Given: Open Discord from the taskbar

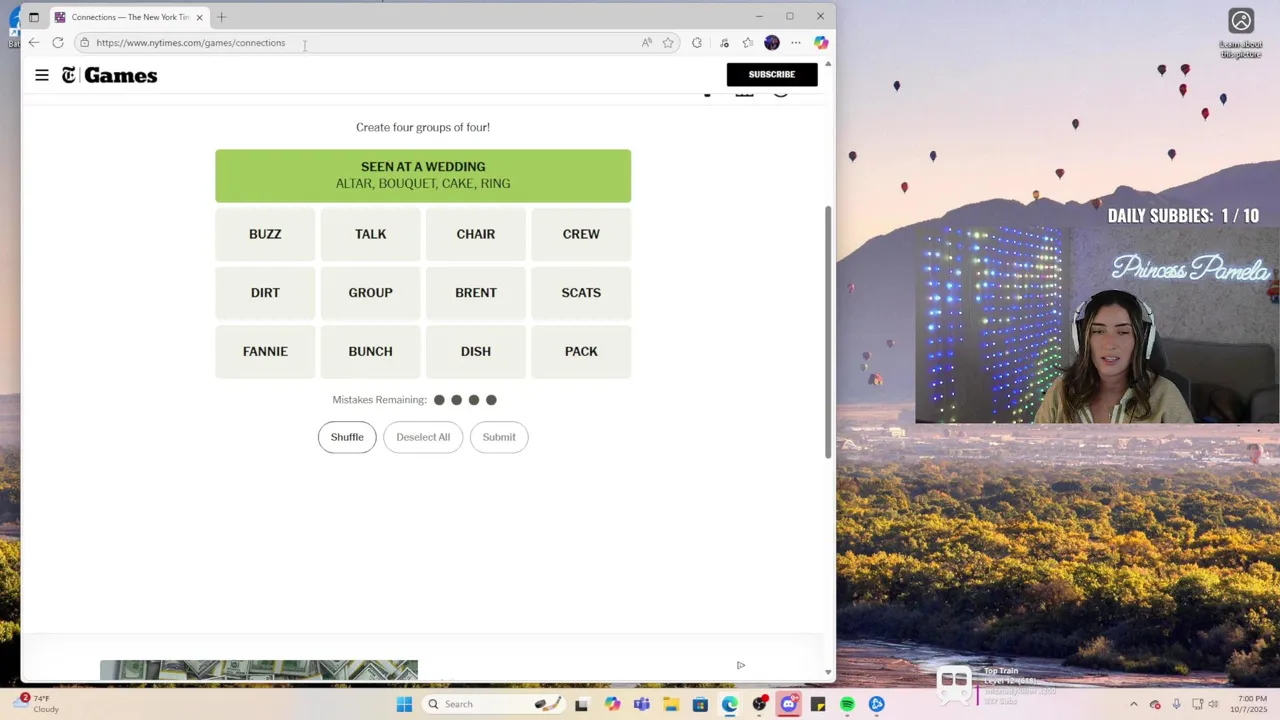Looking at the screenshot, I should pos(789,704).
